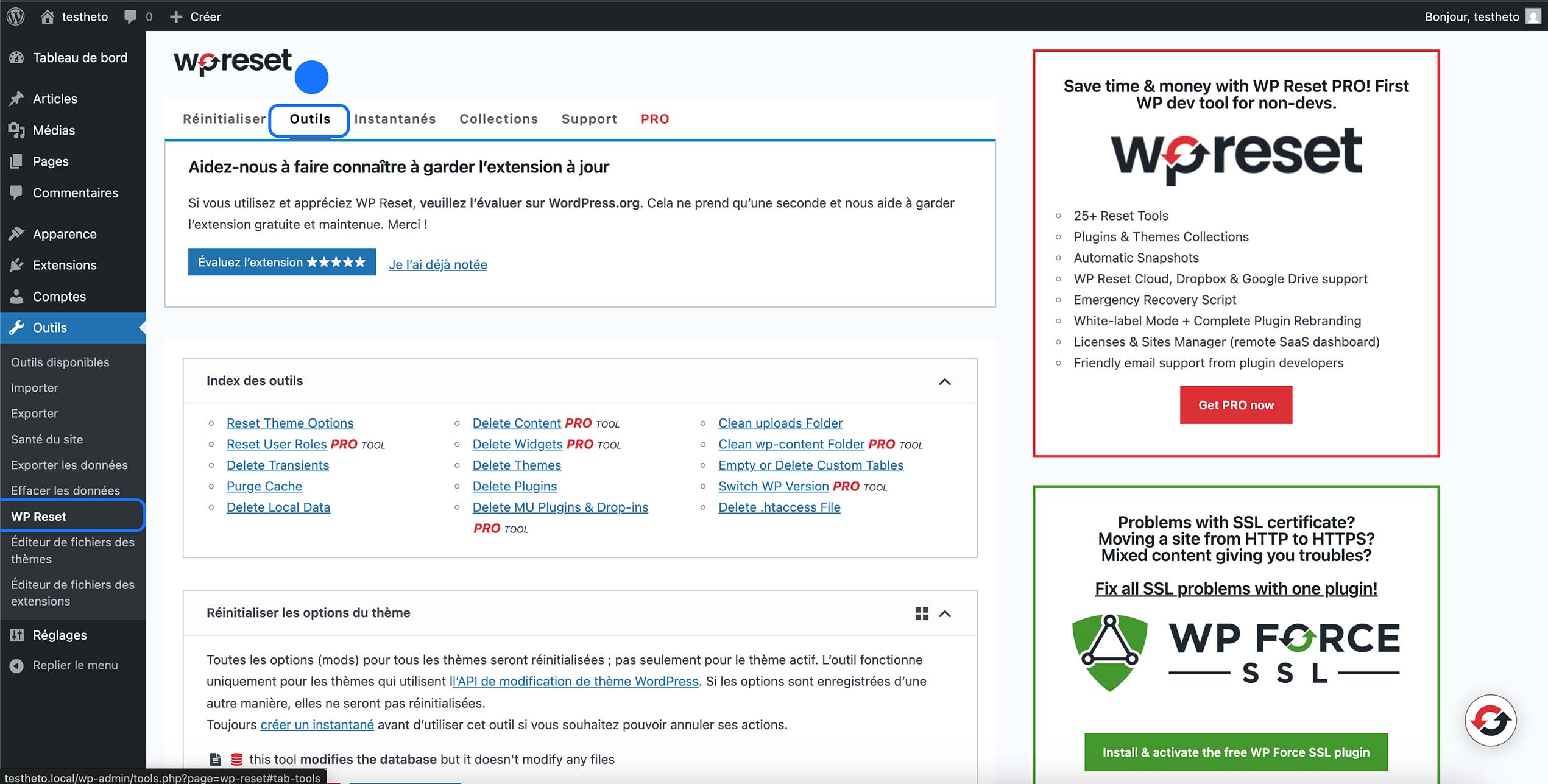
Task: Select the Comptes users icon
Action: (16, 296)
